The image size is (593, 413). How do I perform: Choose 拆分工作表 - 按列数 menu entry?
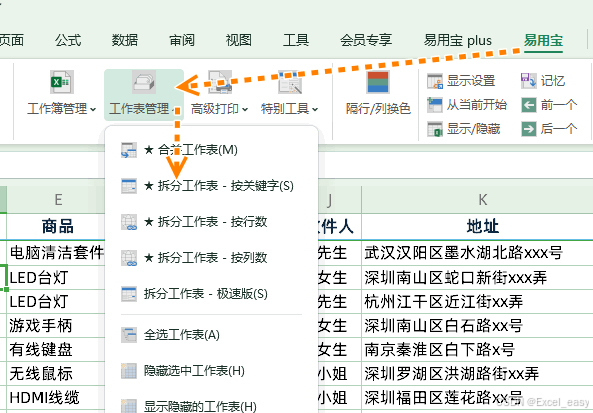pos(211,258)
